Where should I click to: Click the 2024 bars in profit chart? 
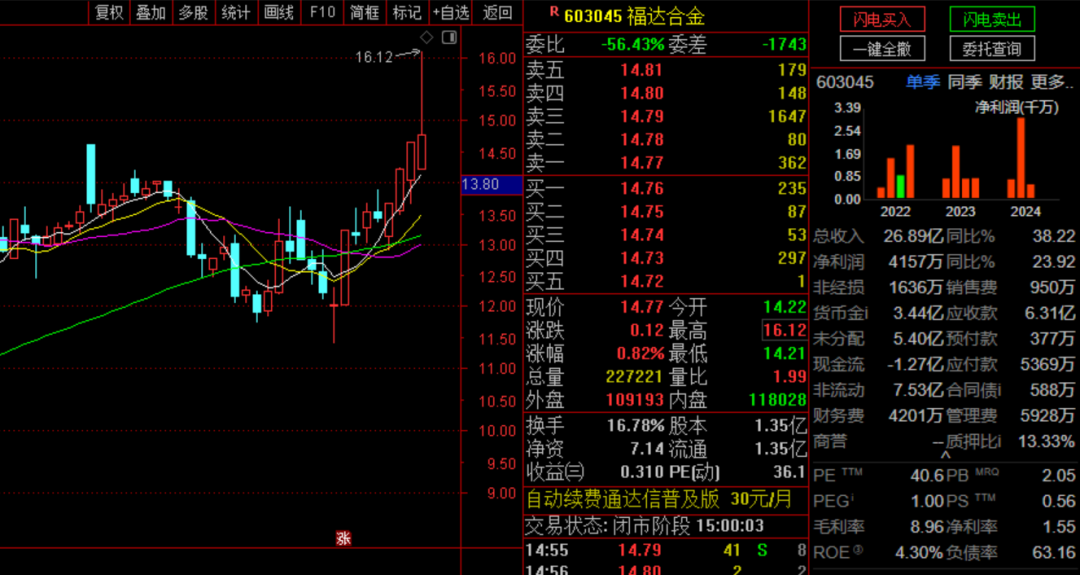(1021, 158)
